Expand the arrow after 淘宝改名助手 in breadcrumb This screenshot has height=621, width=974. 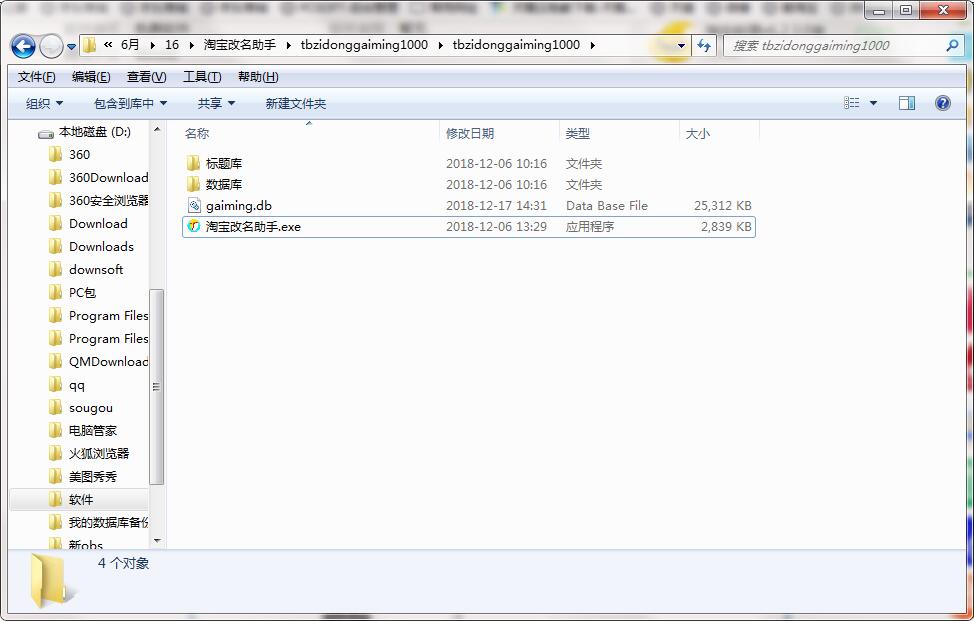(288, 45)
